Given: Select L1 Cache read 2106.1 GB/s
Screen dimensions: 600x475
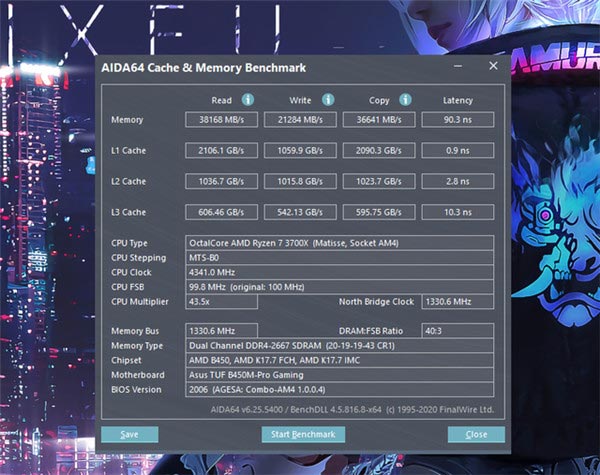Looking at the screenshot, I should (222, 150).
